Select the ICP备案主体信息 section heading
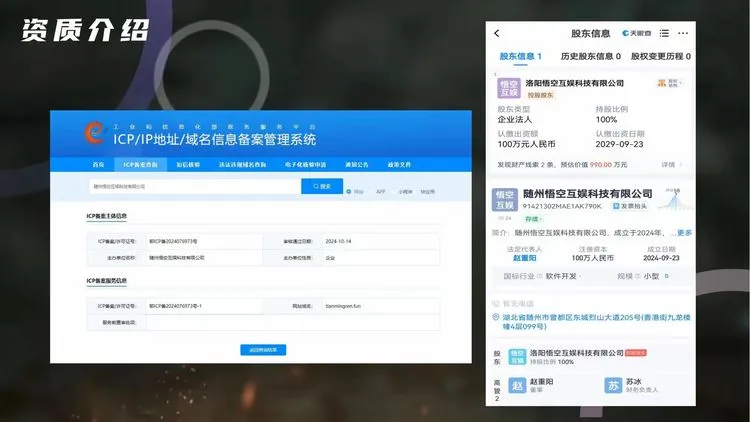 [x=106, y=216]
